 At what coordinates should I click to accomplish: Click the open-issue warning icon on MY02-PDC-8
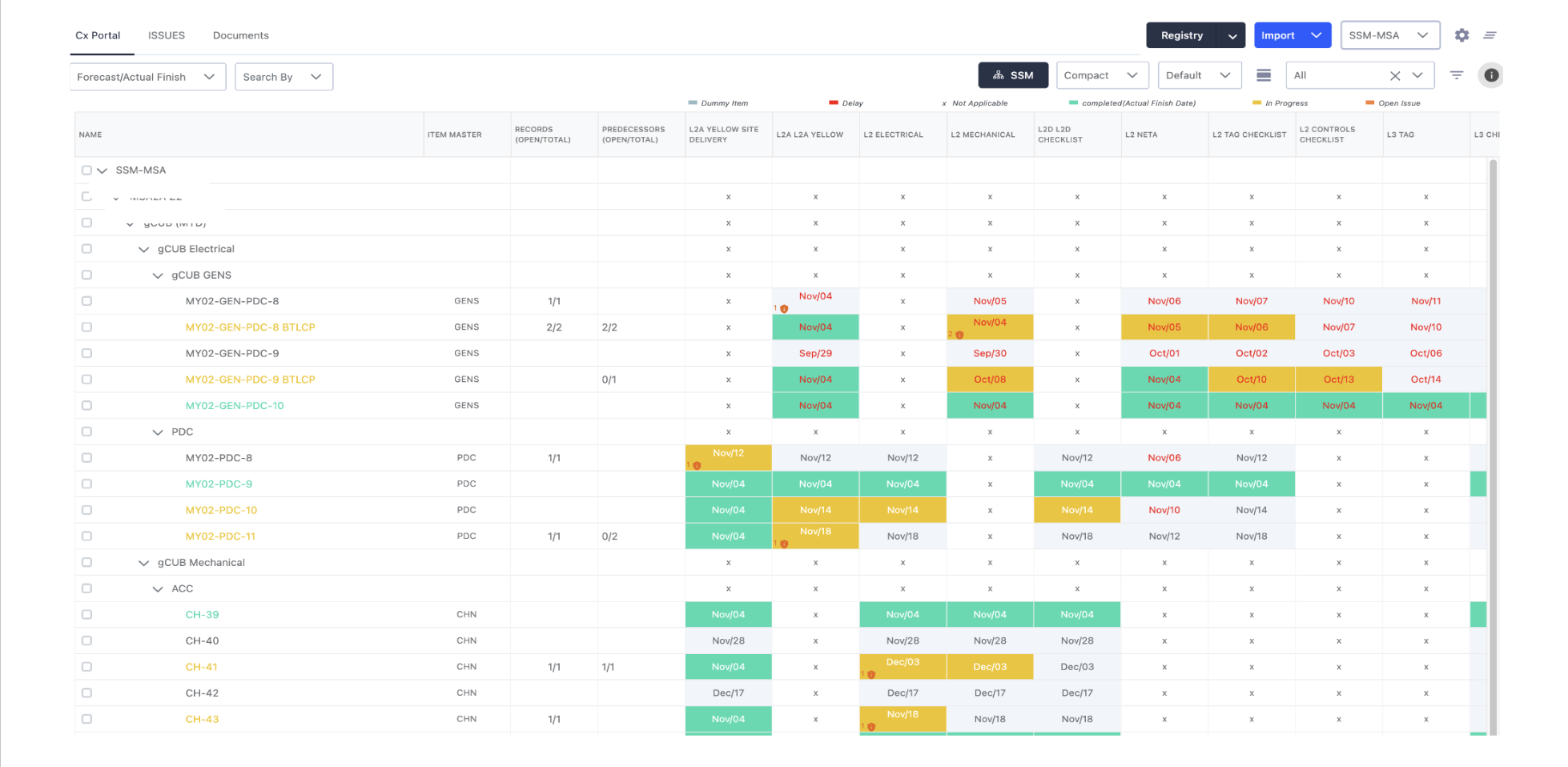click(x=695, y=464)
